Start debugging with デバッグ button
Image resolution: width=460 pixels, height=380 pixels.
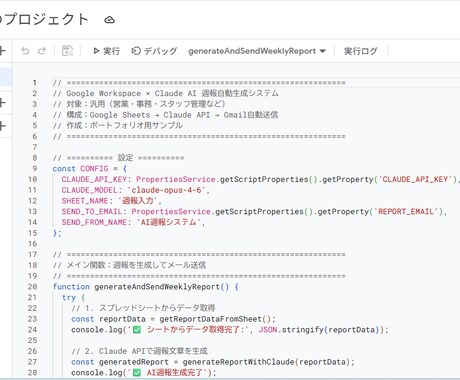click(x=154, y=51)
